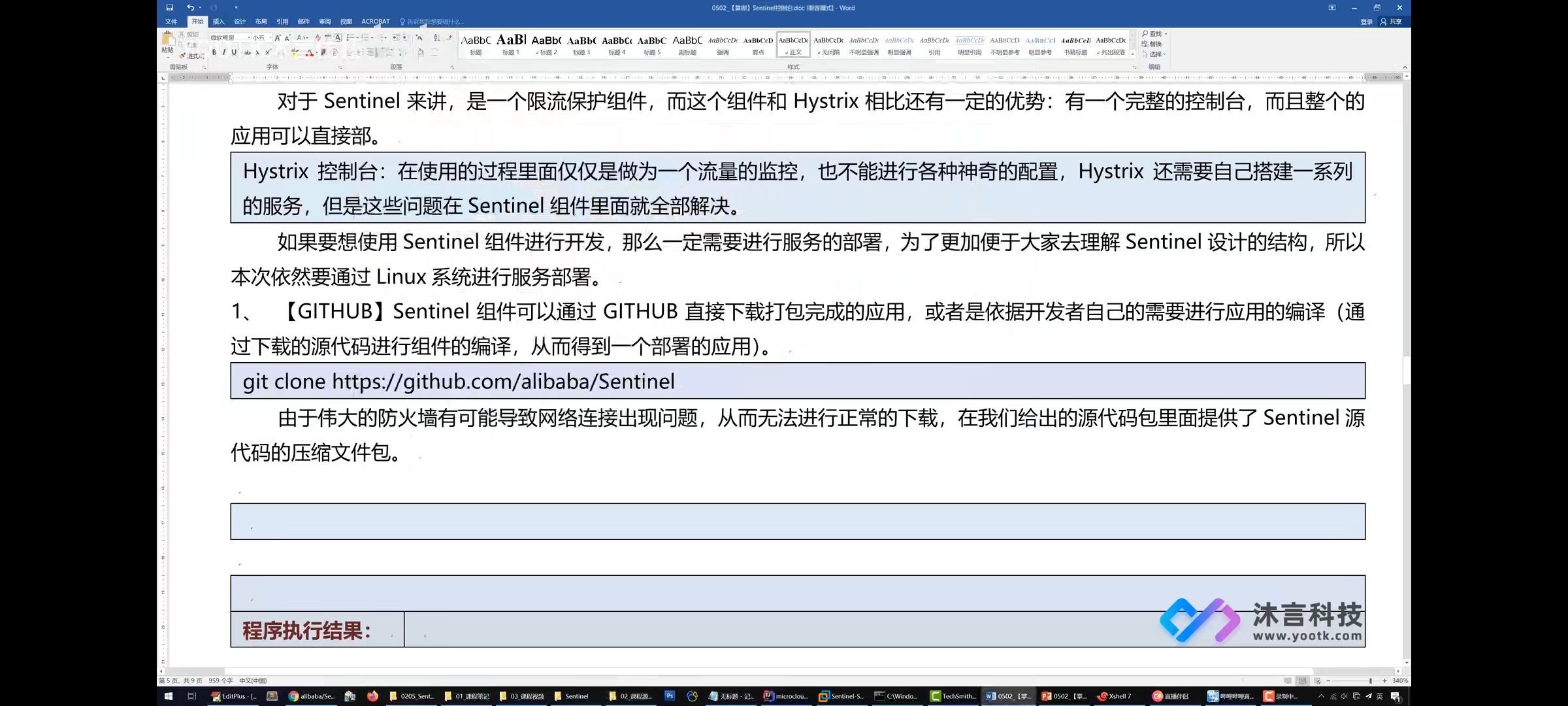The image size is (1568, 706).
Task: Apply the 标题 2 style
Action: coord(546,44)
